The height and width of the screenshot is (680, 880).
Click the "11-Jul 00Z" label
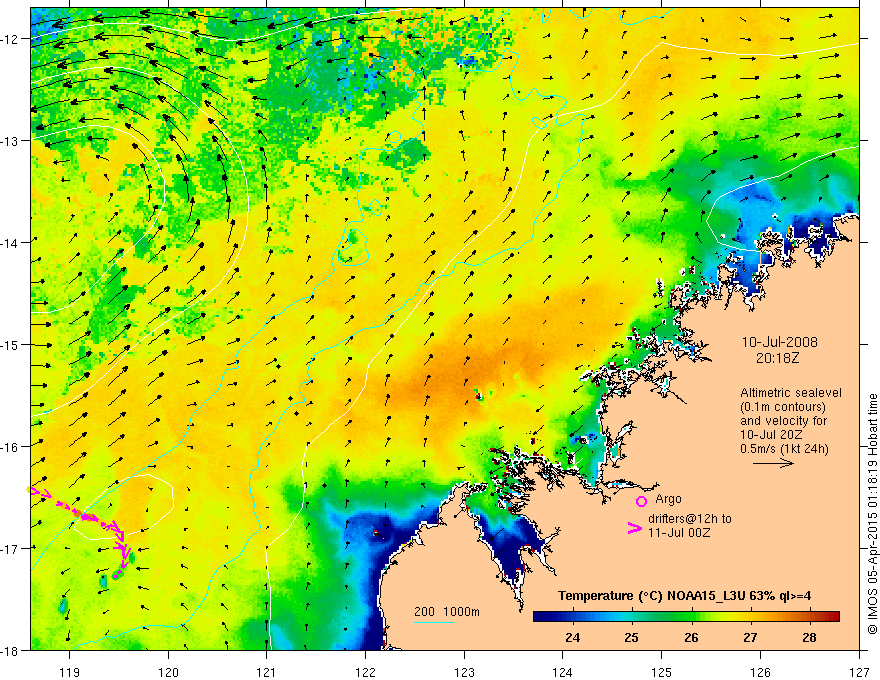(679, 532)
